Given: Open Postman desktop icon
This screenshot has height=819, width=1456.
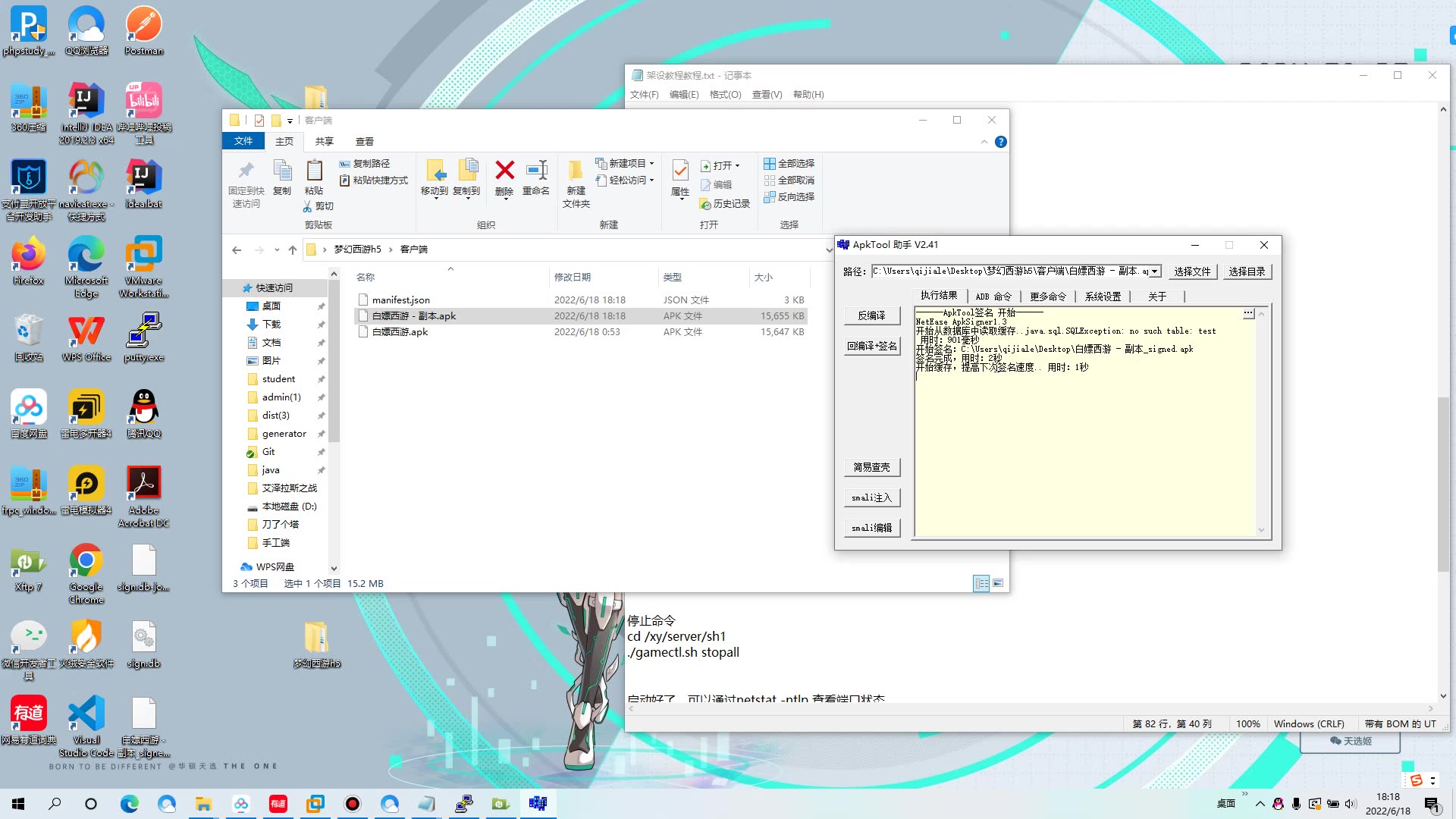Looking at the screenshot, I should [x=143, y=31].
